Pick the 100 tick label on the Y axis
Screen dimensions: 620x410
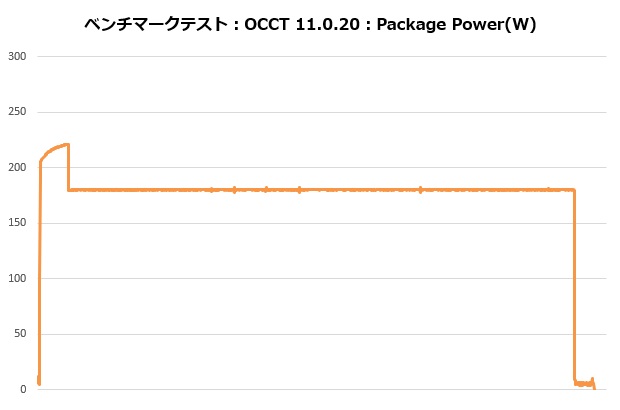tap(17, 278)
